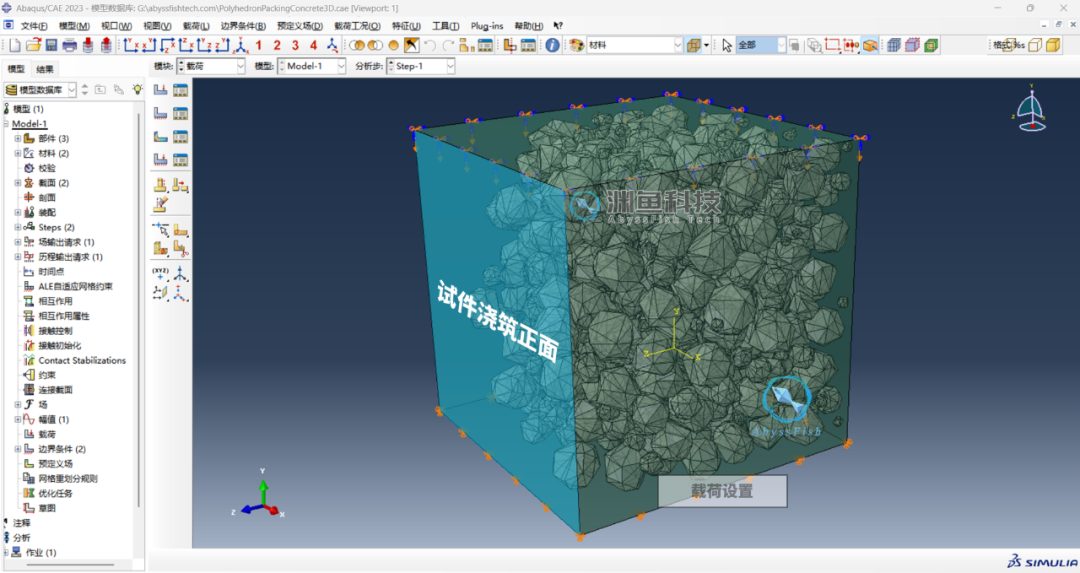Expand the 边界条件 (2) tree node

pyautogui.click(x=18, y=449)
